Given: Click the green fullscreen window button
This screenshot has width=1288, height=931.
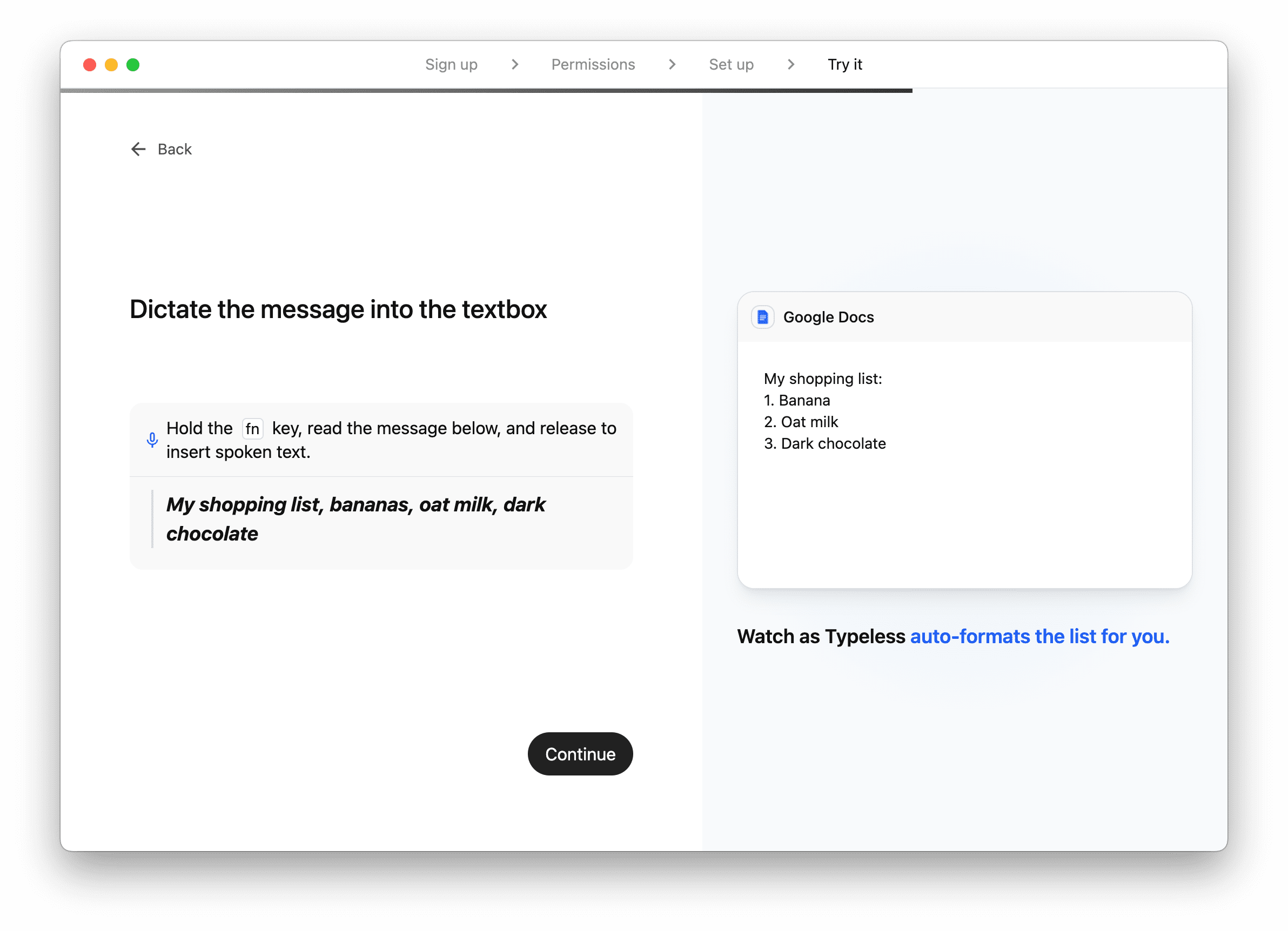Looking at the screenshot, I should [133, 65].
